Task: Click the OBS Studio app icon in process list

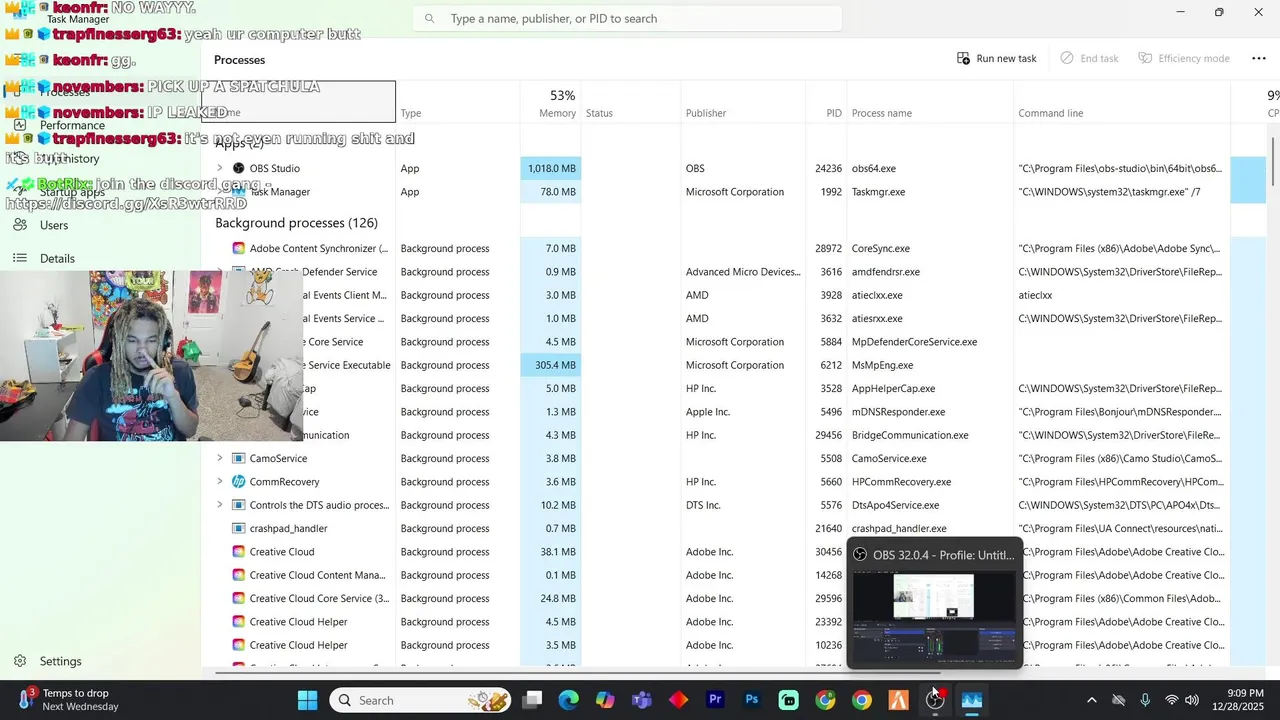Action: tap(238, 168)
